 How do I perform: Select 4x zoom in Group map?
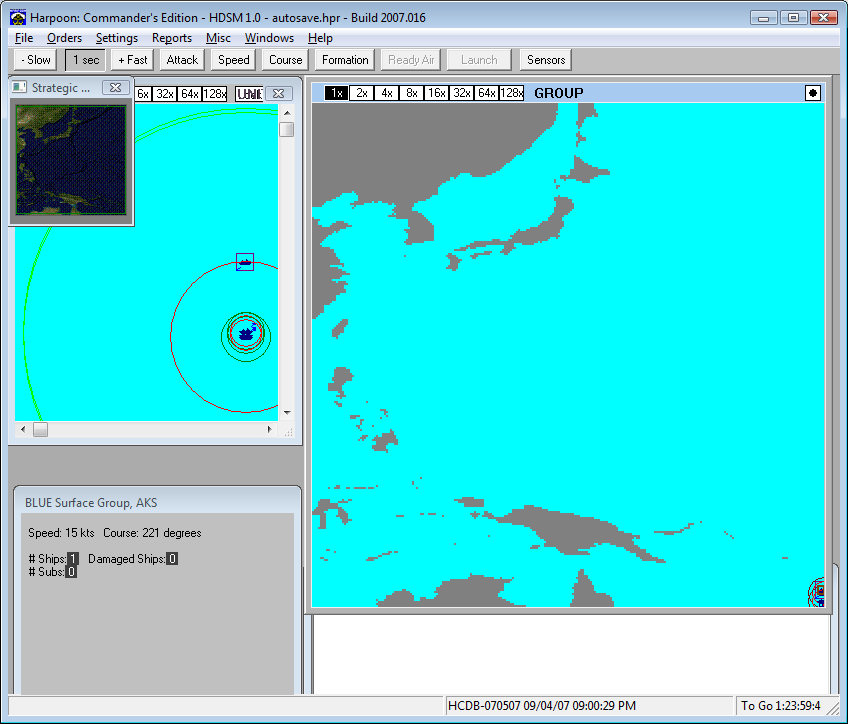click(x=387, y=93)
